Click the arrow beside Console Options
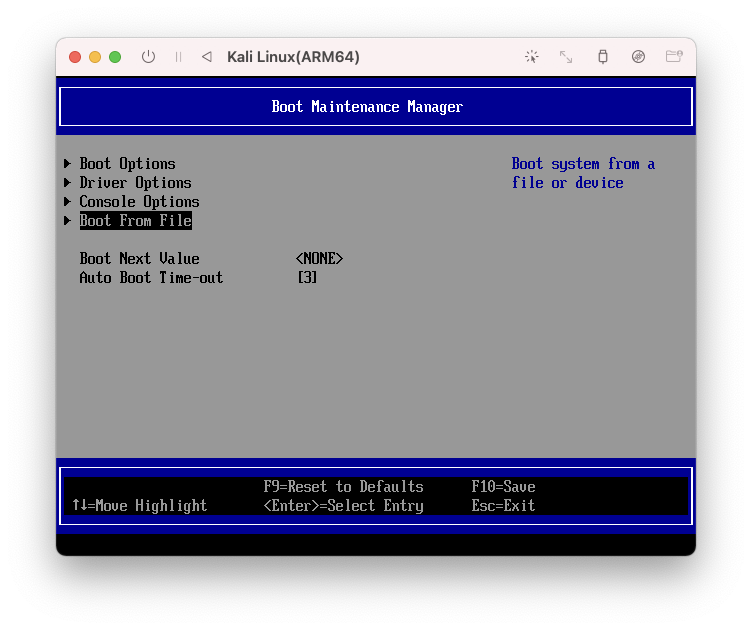Viewport: 752px width, 630px height. (x=68, y=201)
